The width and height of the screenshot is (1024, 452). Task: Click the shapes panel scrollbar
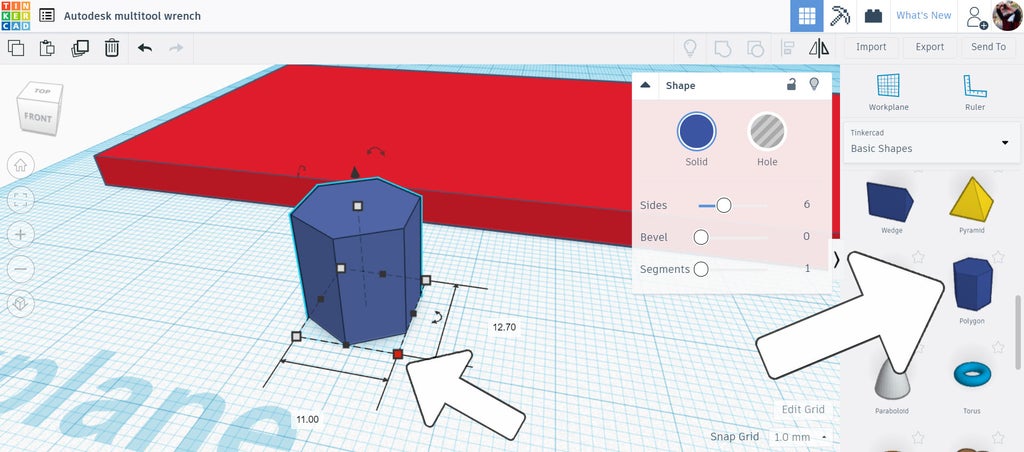tap(1019, 332)
